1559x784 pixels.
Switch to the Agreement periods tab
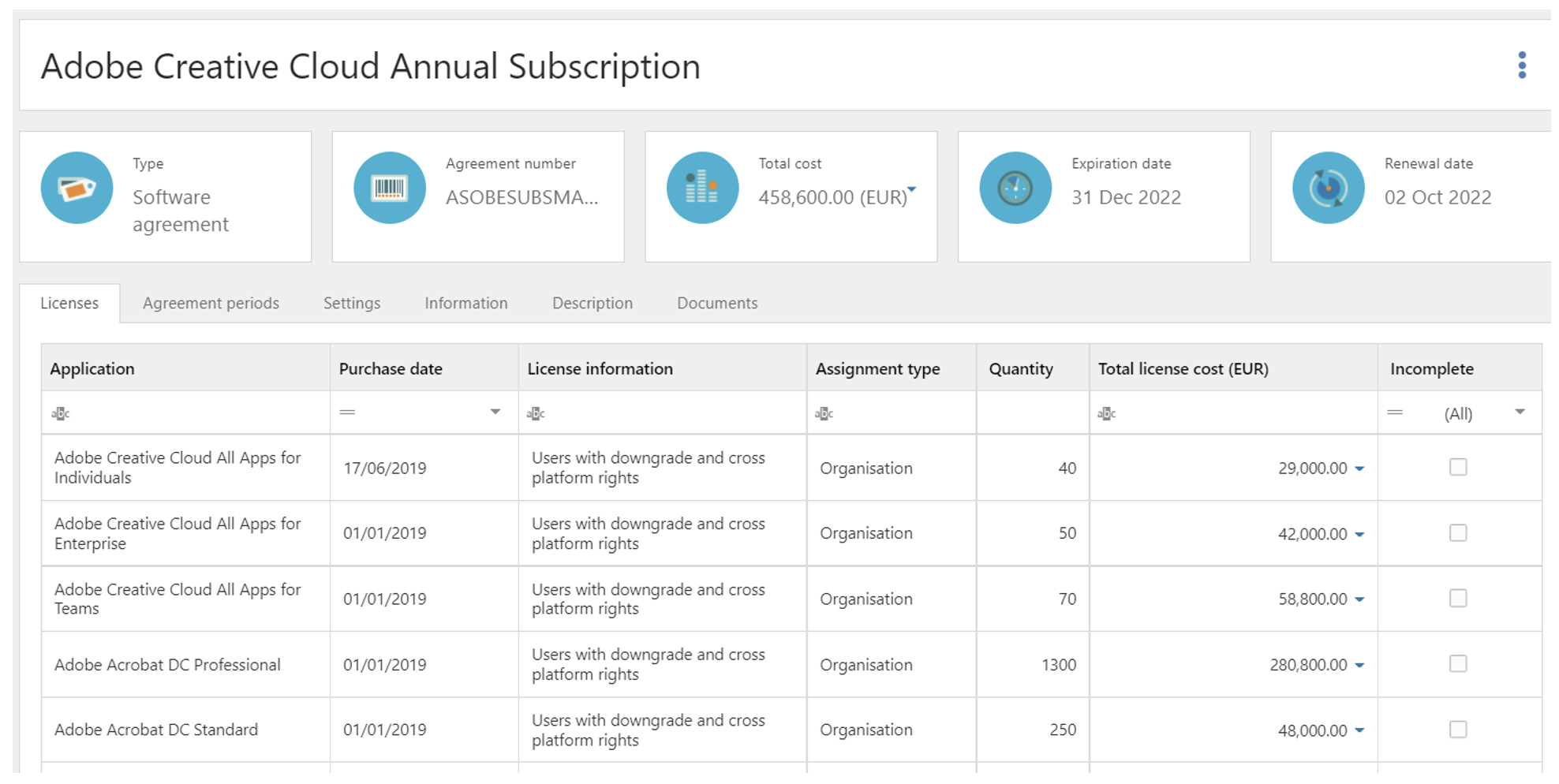click(211, 303)
